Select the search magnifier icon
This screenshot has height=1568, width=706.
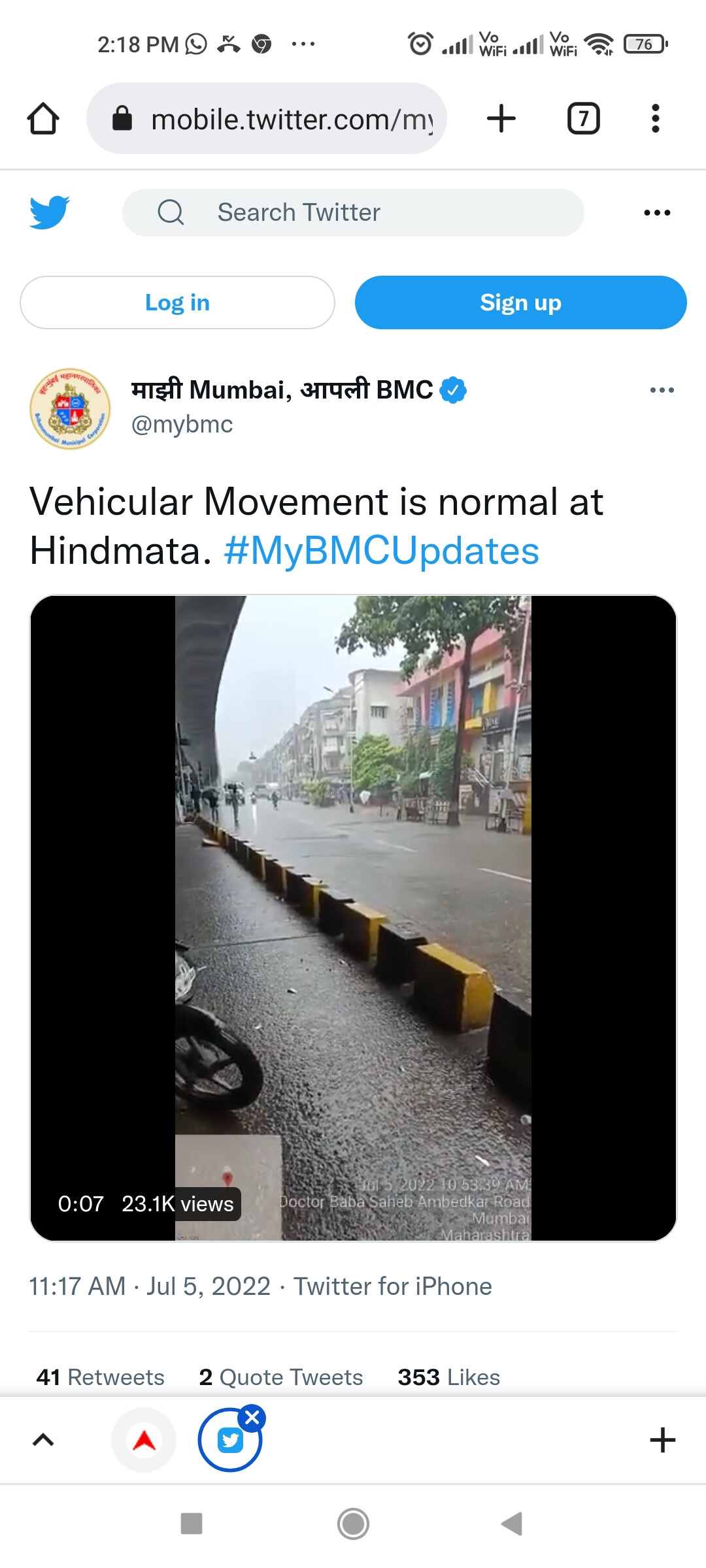click(x=169, y=212)
